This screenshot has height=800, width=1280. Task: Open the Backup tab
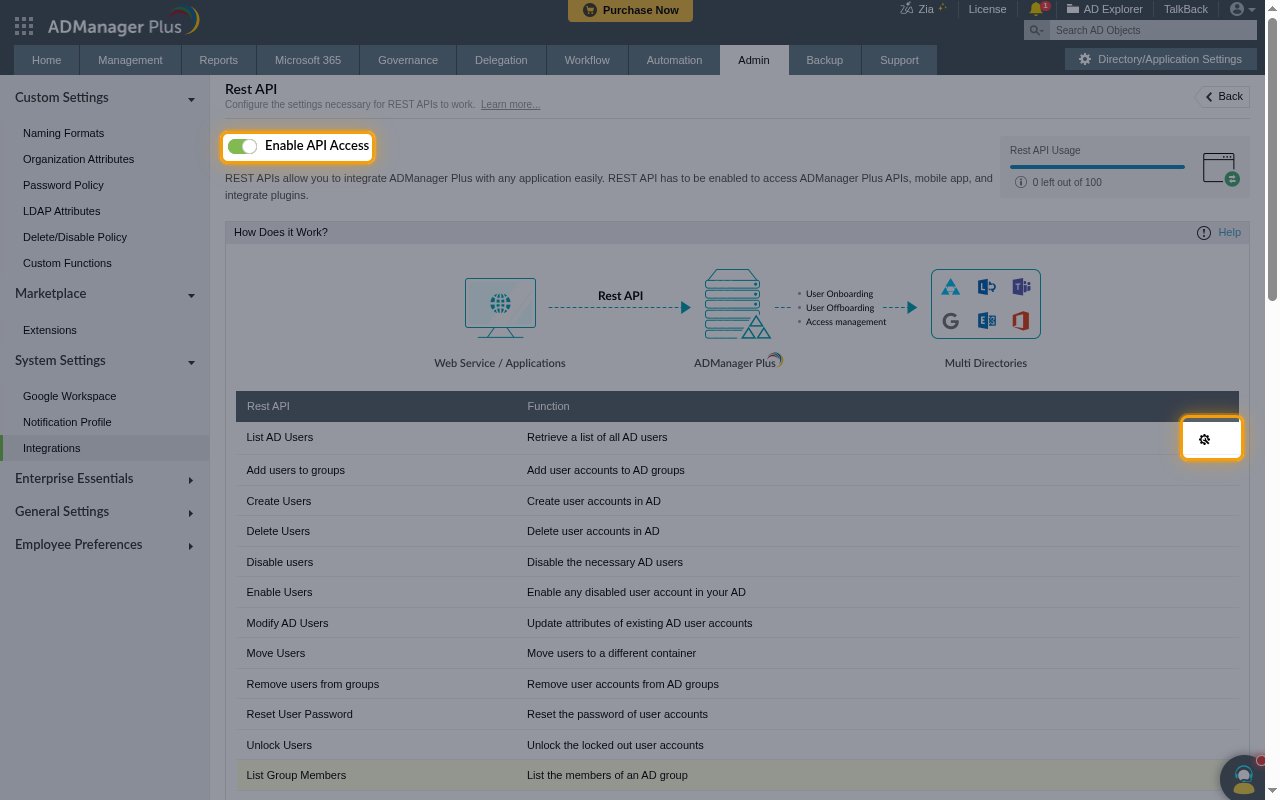tap(824, 60)
